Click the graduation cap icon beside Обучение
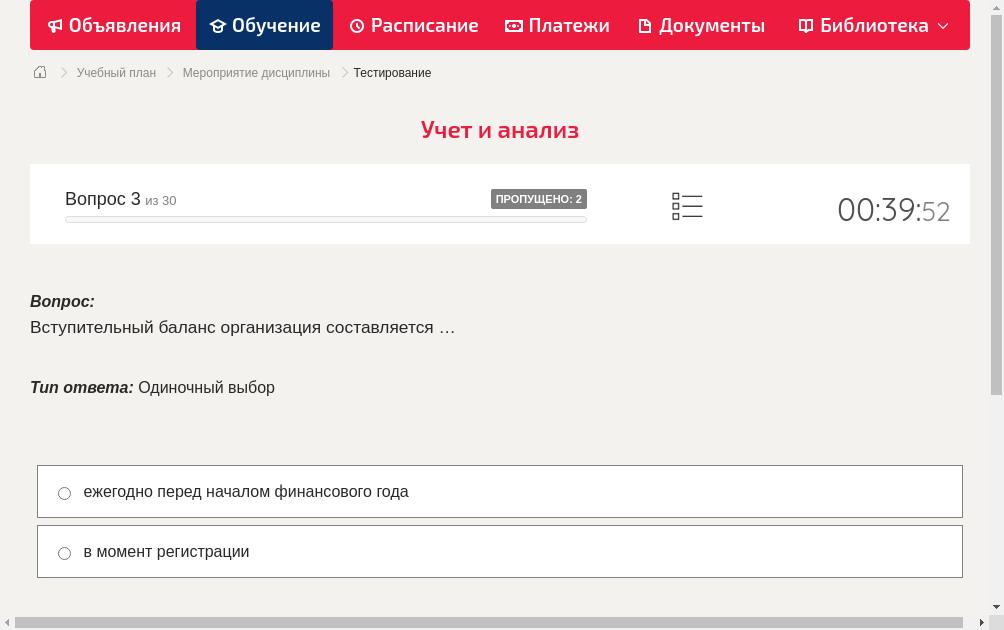 [x=219, y=25]
